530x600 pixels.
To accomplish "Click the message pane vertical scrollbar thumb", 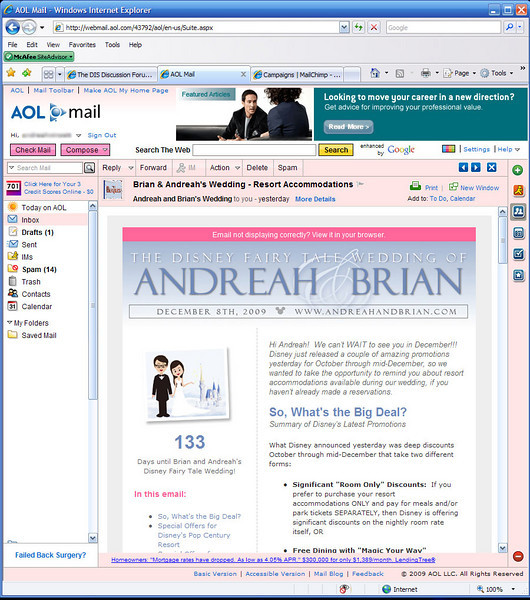I will tap(502, 241).
